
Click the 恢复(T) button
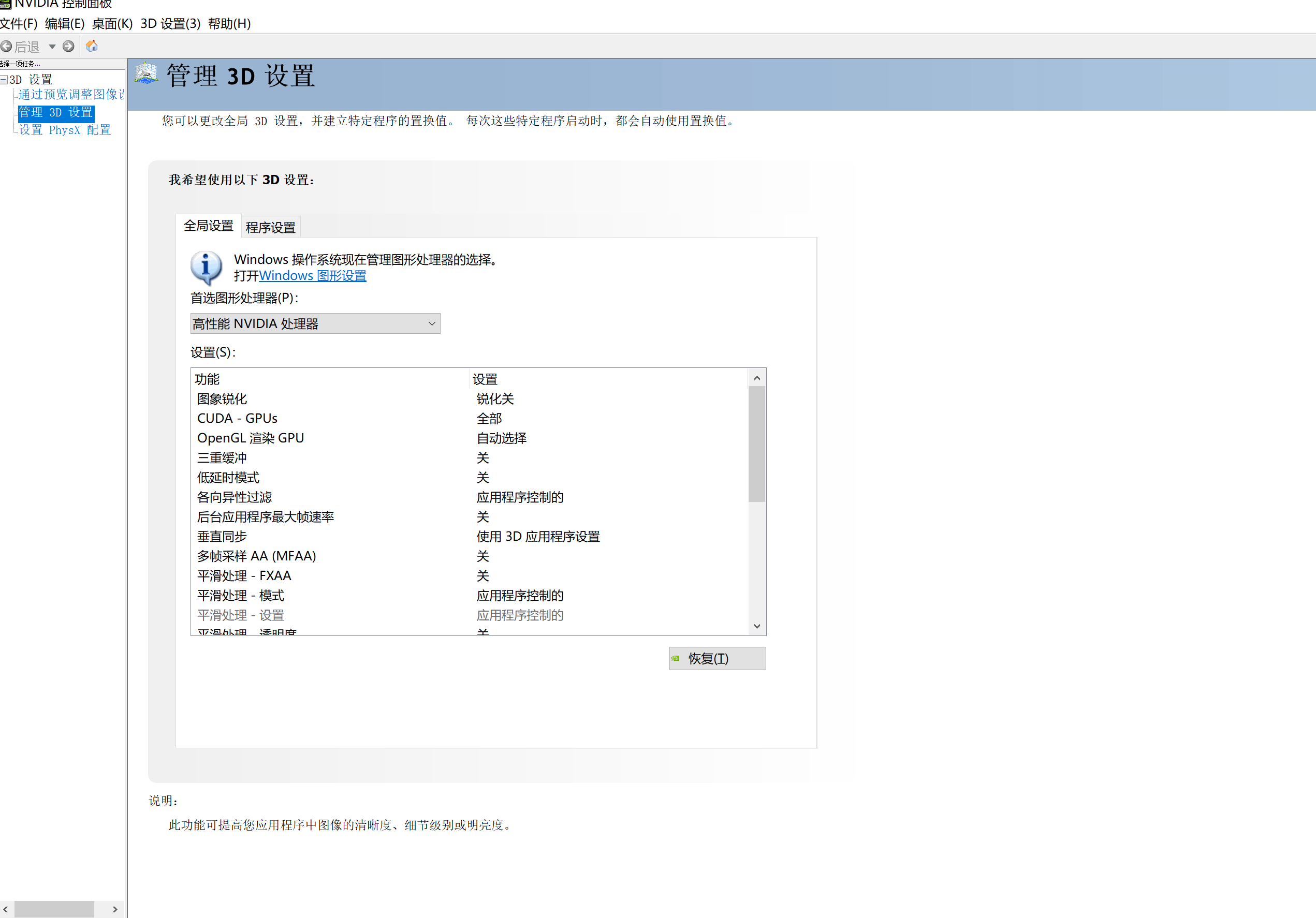[717, 658]
